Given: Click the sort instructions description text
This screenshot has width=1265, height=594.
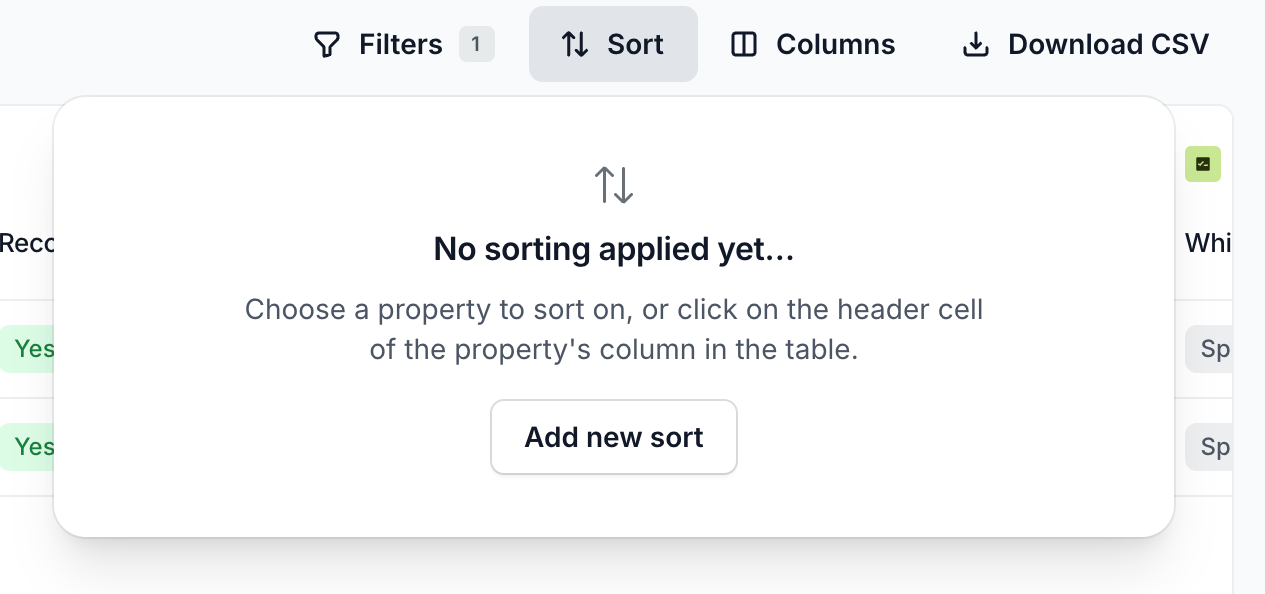Looking at the screenshot, I should (x=614, y=330).
